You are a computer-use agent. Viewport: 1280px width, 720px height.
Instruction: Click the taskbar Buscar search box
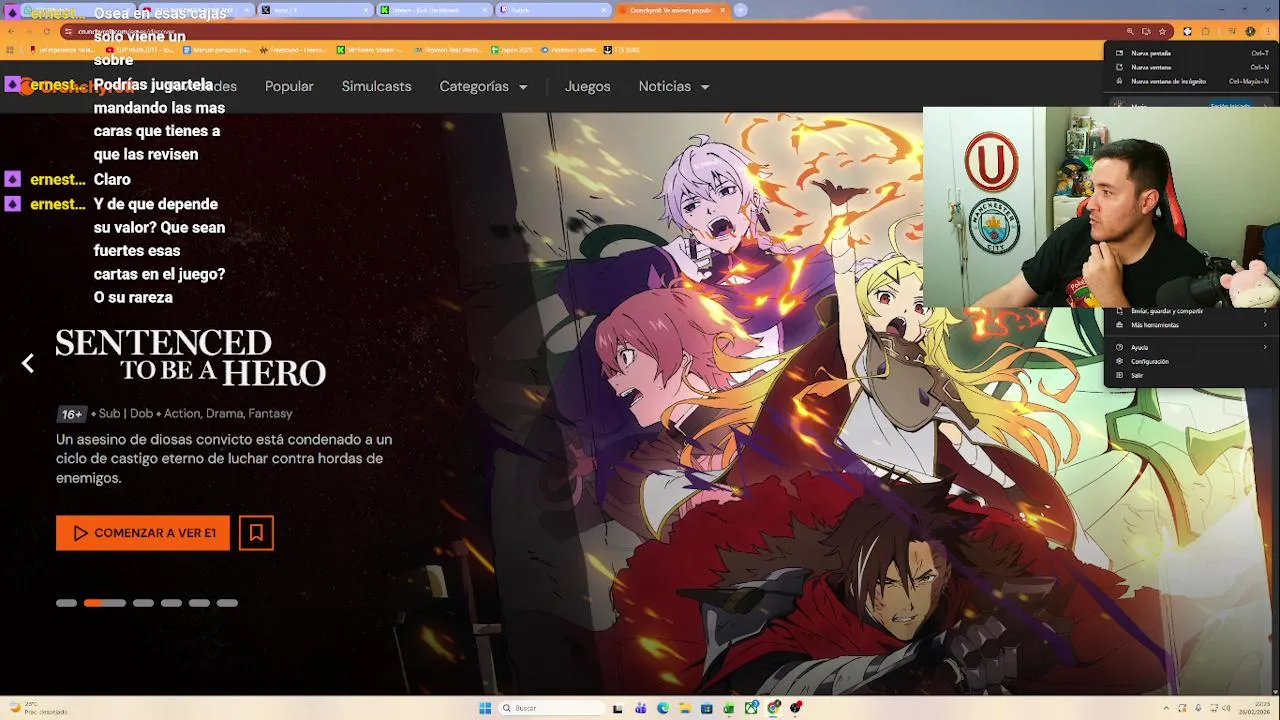click(x=550, y=708)
